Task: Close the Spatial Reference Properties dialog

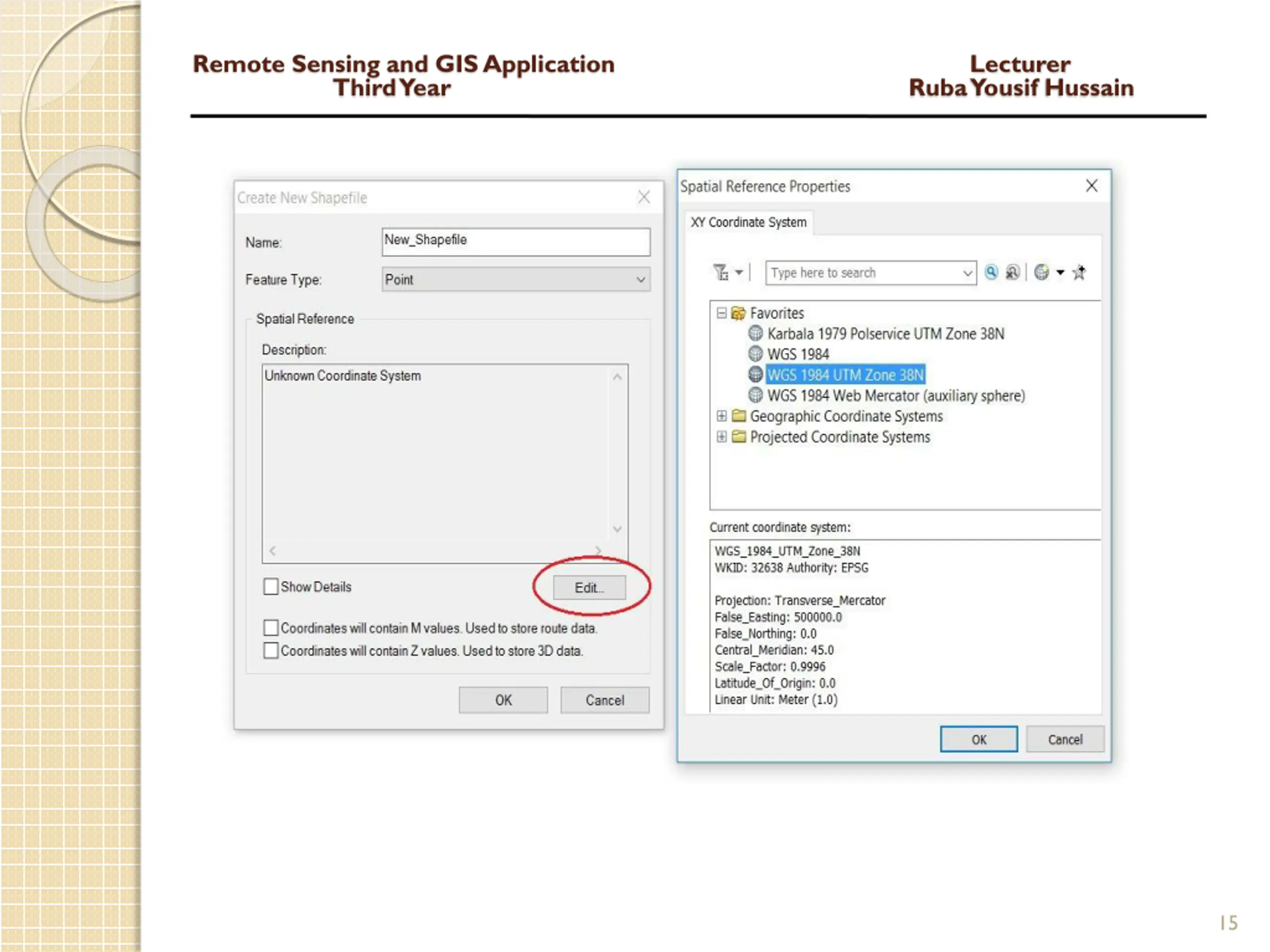Action: 1091,186
